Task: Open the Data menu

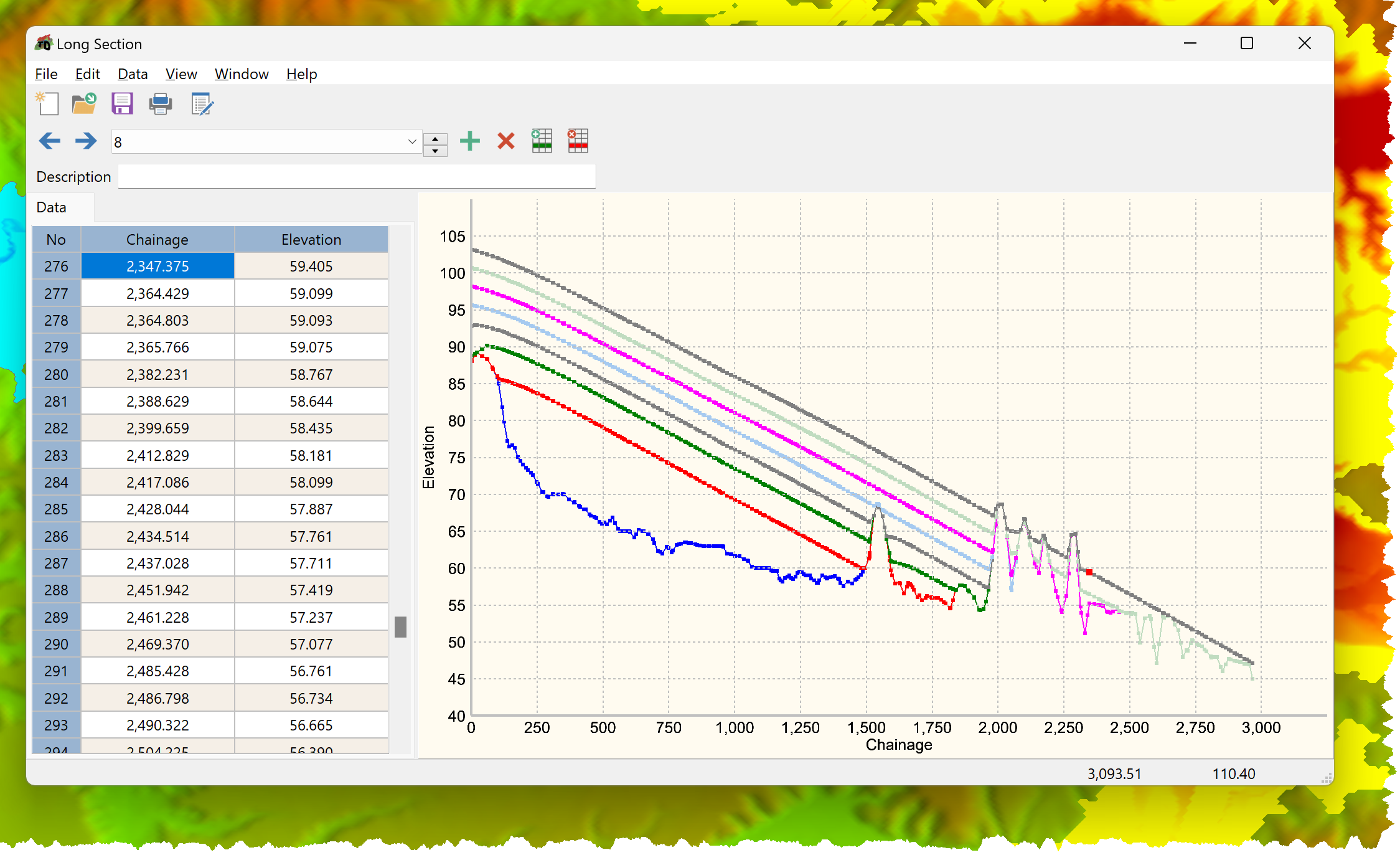Action: [x=133, y=74]
